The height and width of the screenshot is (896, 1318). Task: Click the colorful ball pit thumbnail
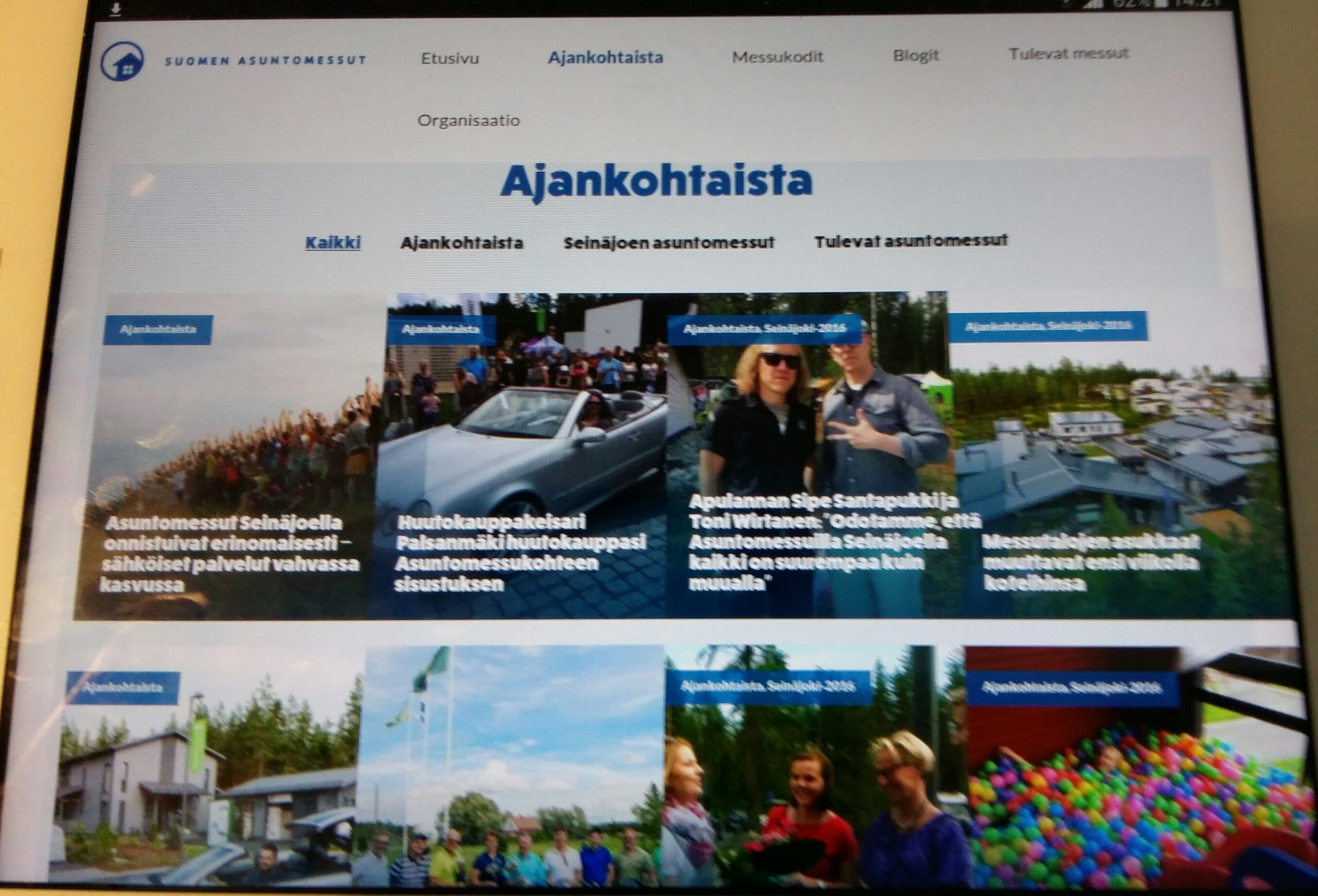point(1128,805)
